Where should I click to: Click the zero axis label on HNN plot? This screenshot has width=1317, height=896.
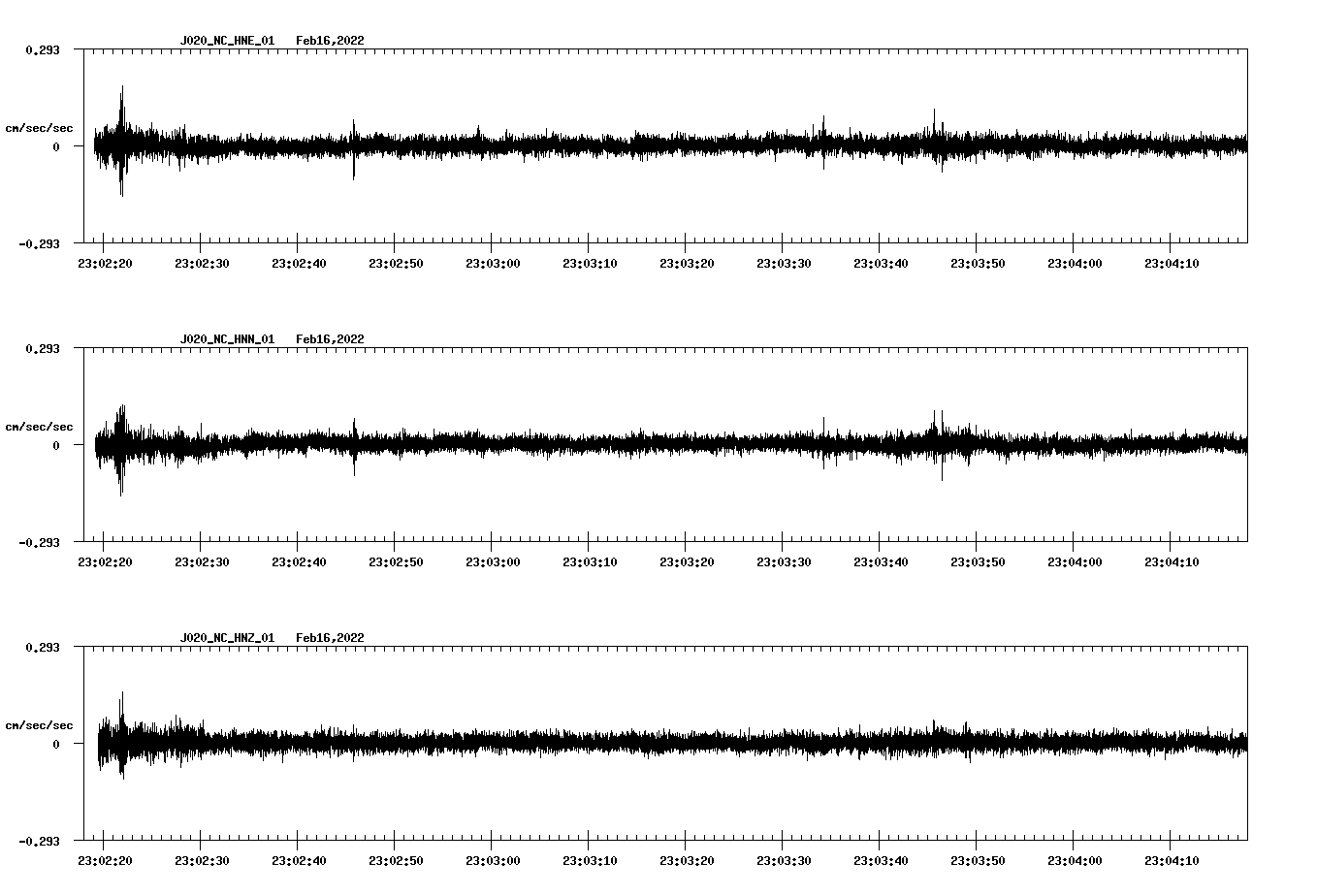point(55,445)
